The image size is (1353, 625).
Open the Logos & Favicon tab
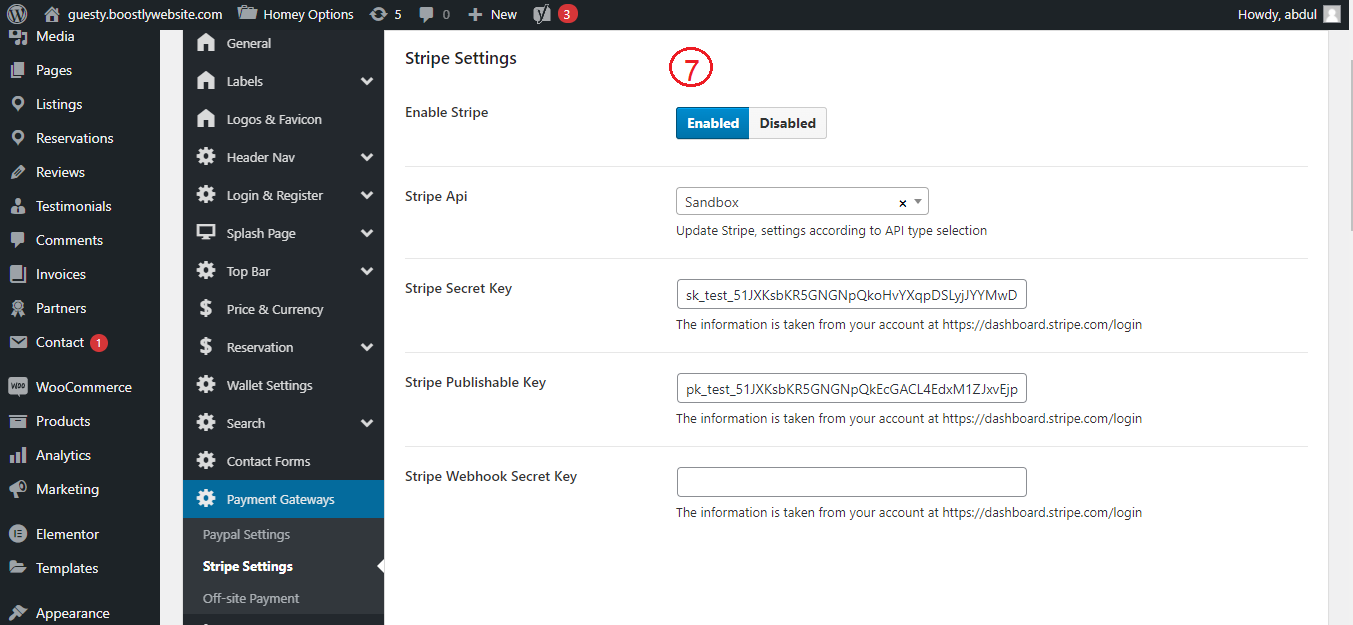[283, 119]
